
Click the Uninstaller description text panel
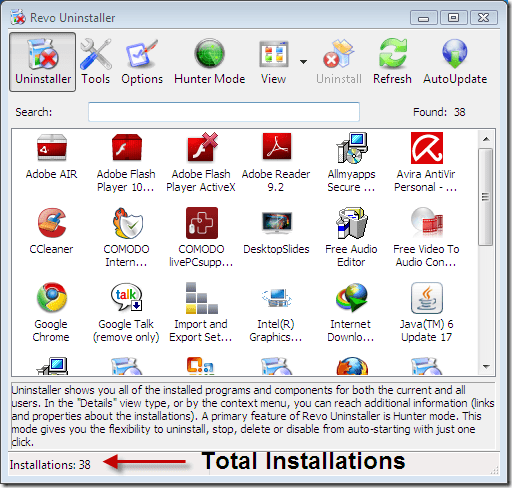pos(253,416)
